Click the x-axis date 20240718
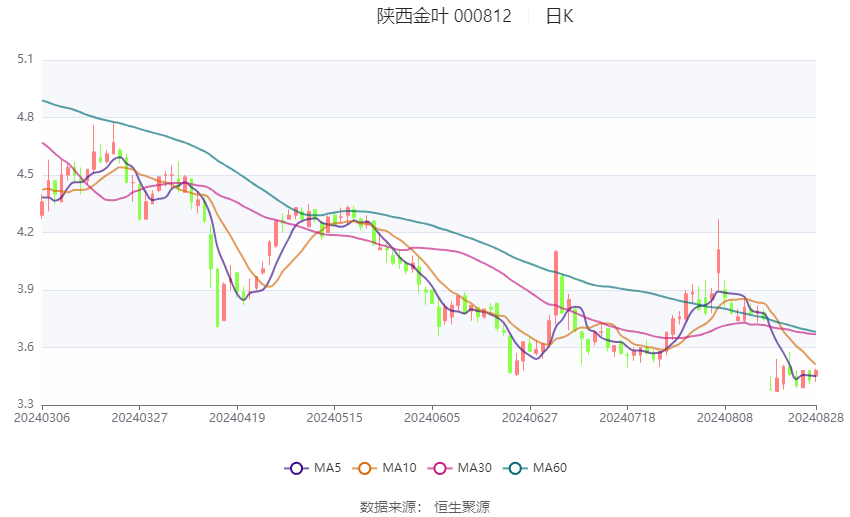Viewport: 850px width, 517px height. coord(627,418)
